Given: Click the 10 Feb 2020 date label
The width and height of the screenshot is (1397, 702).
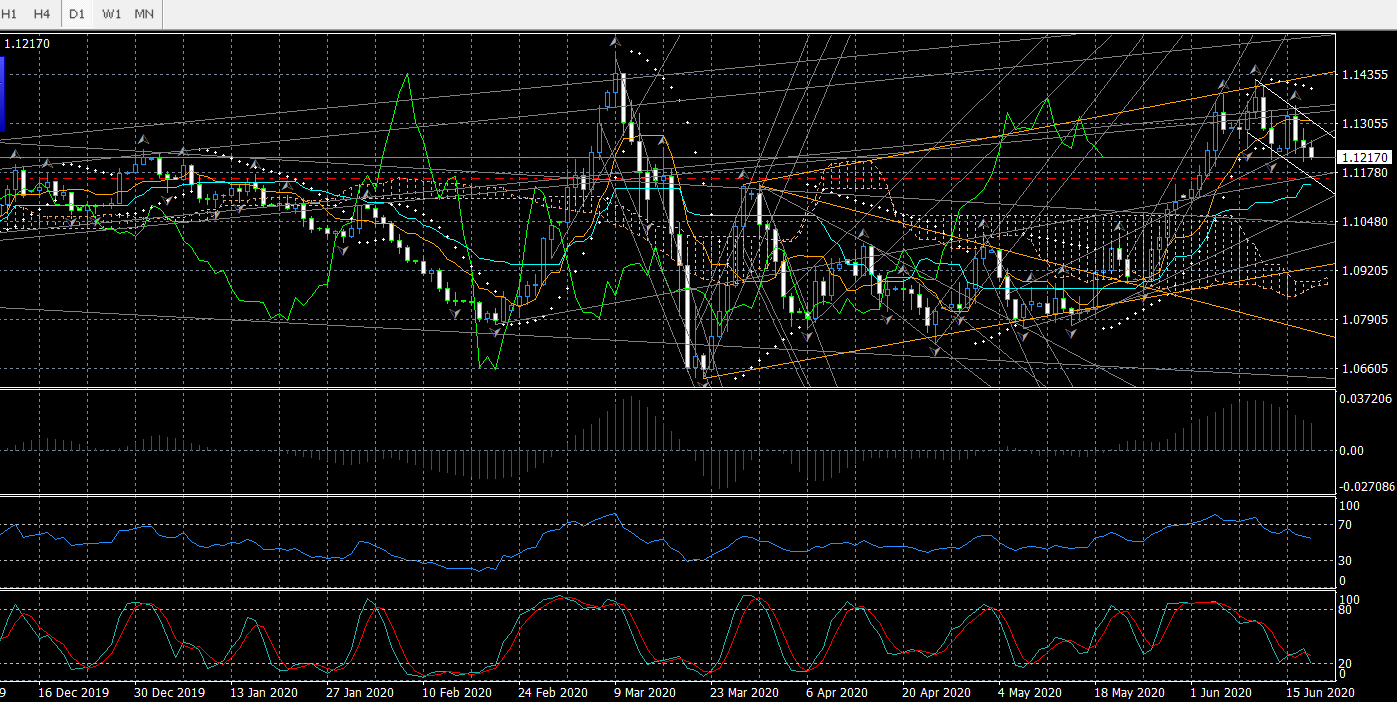Looking at the screenshot, I should (456, 692).
